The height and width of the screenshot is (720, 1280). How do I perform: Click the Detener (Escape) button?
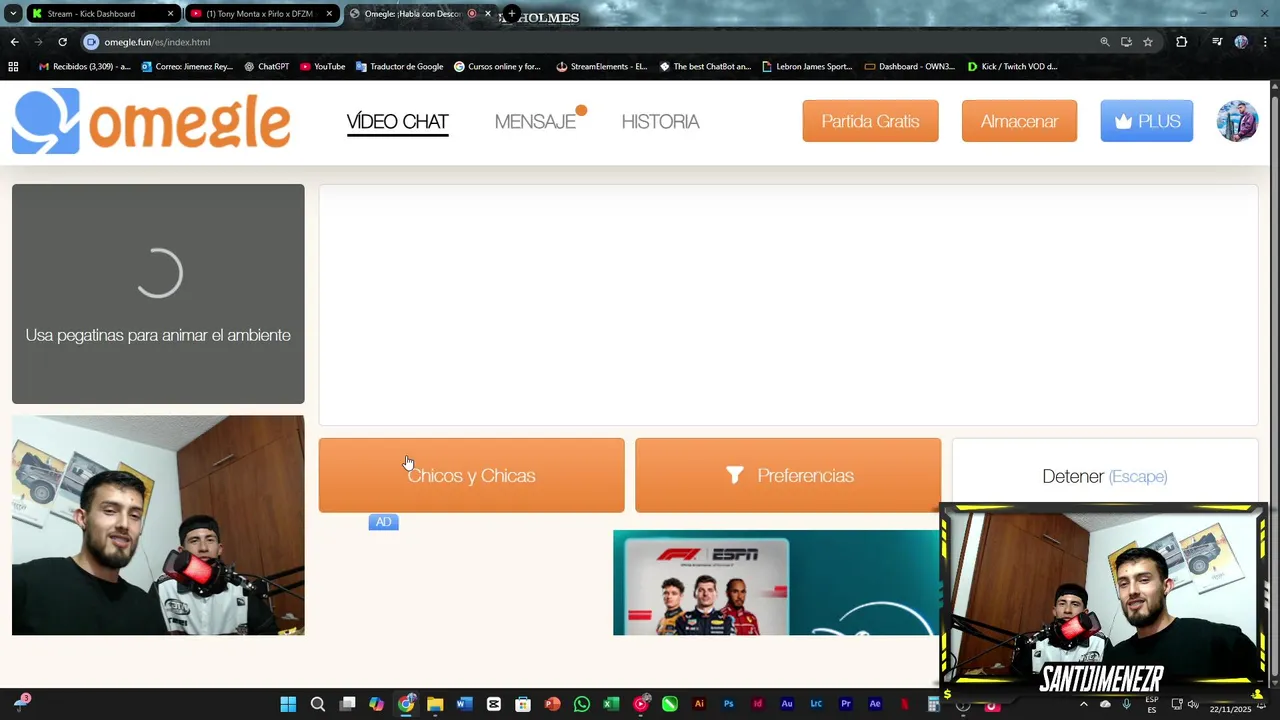1104,476
